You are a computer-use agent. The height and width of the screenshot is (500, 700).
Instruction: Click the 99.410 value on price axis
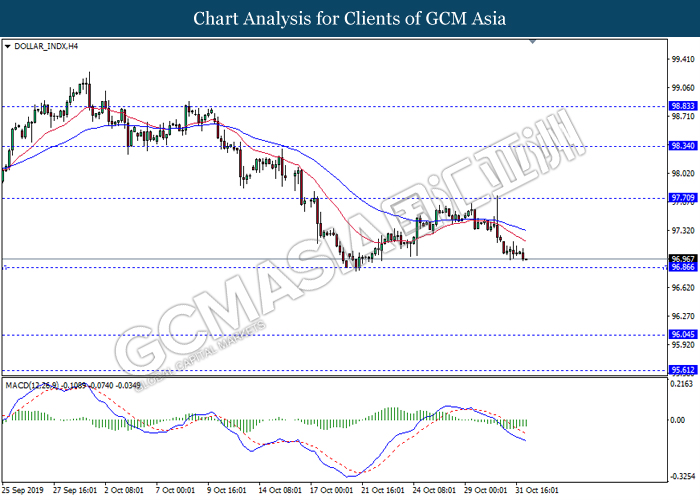coord(682,58)
